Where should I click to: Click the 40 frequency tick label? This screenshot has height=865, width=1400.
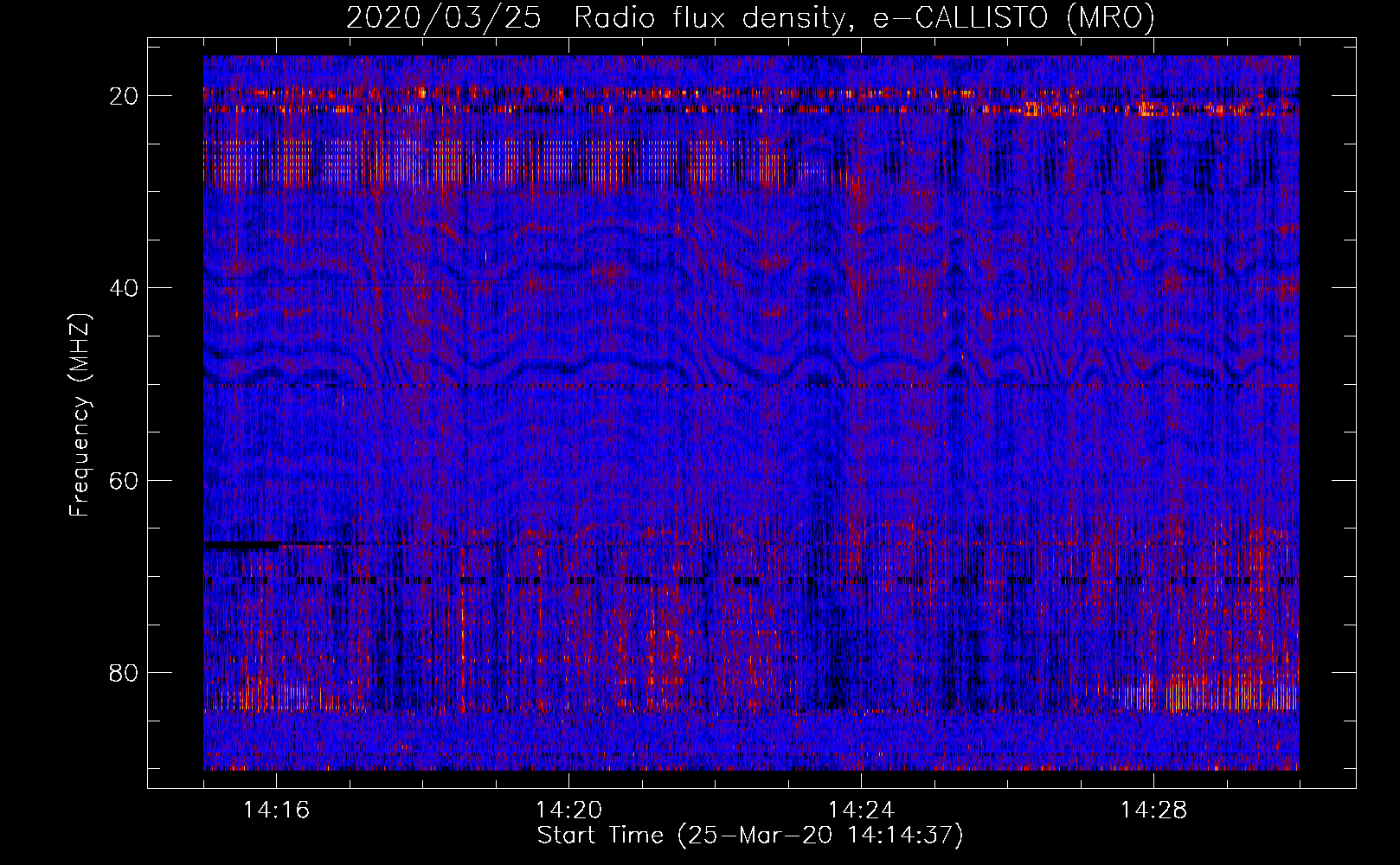click(125, 288)
